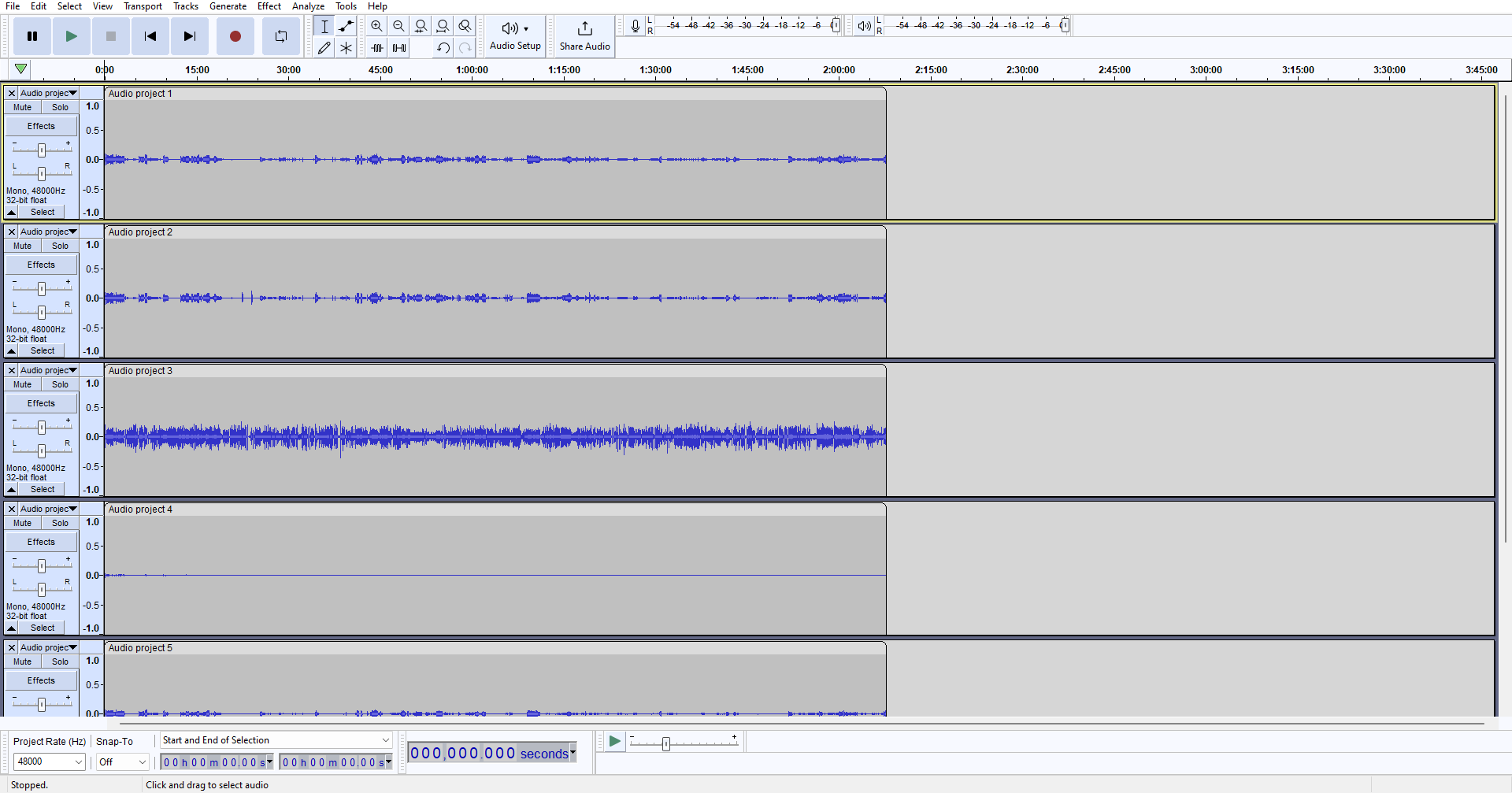Collapse the Audio project 3 track
1512x793 pixels.
pyautogui.click(x=12, y=489)
